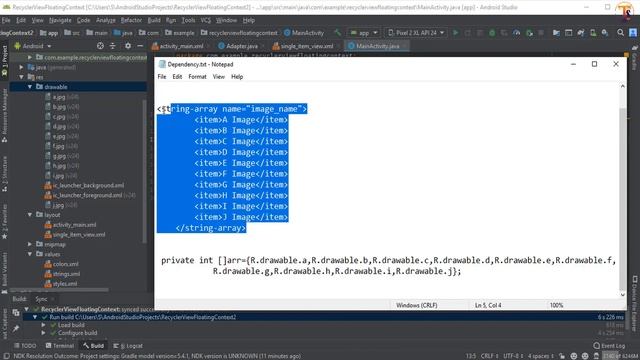This screenshot has width=640, height=360.
Task: Open the app run configuration dropdown
Action: click(363, 33)
